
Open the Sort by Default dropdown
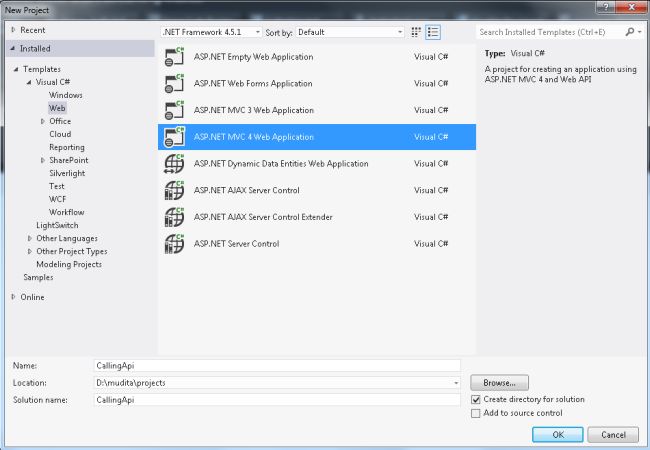pos(350,32)
